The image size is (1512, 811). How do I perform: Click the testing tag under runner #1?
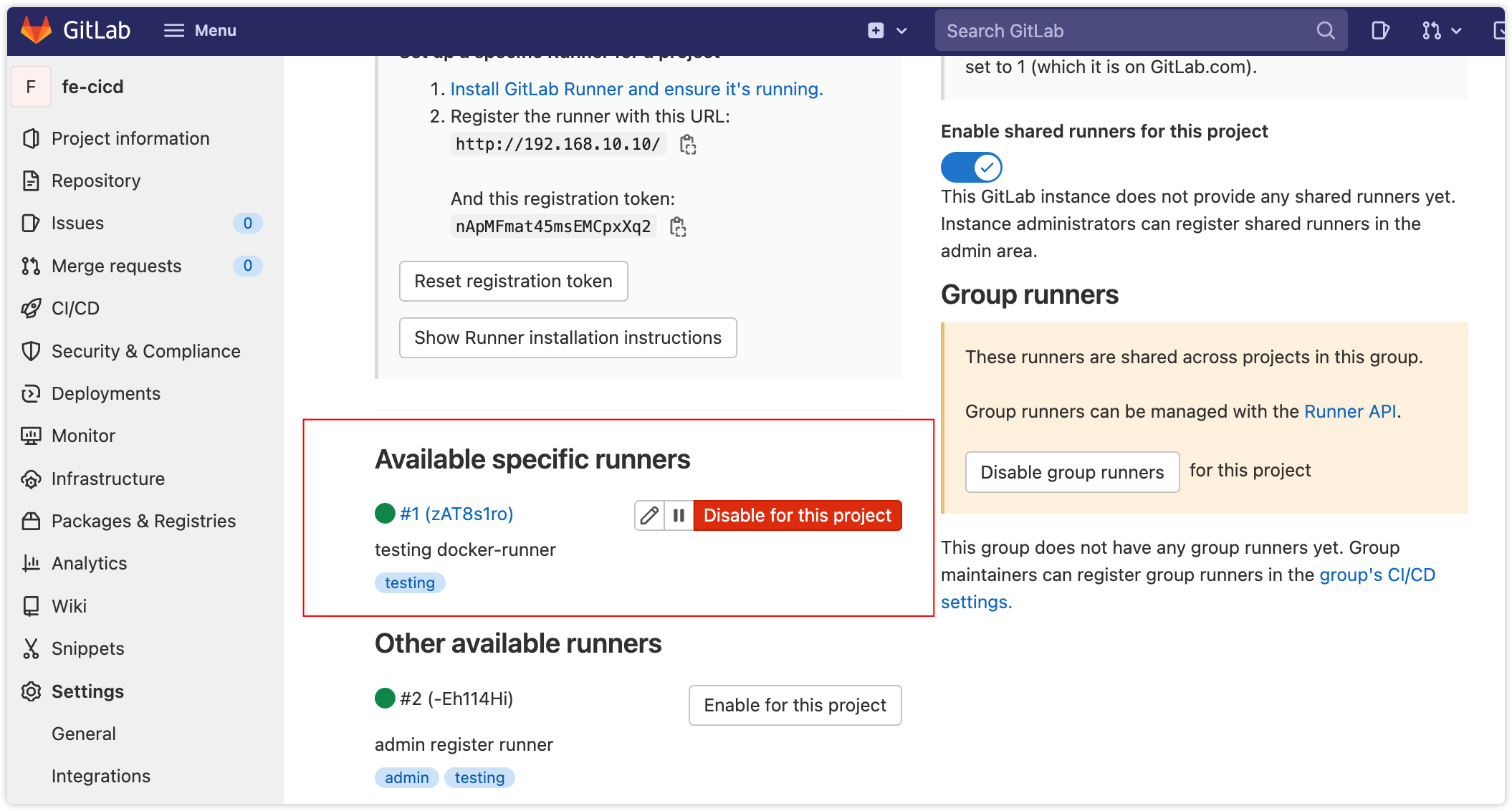pos(410,582)
